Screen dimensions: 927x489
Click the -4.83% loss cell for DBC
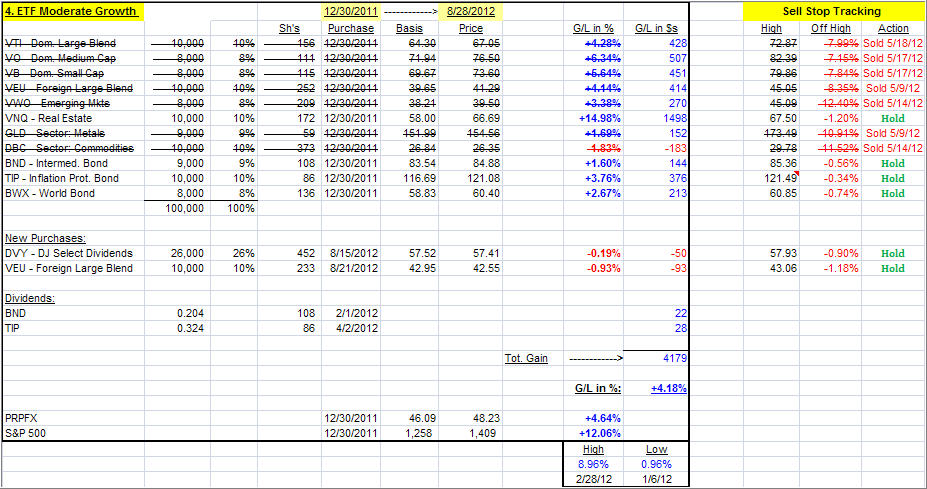pos(593,148)
